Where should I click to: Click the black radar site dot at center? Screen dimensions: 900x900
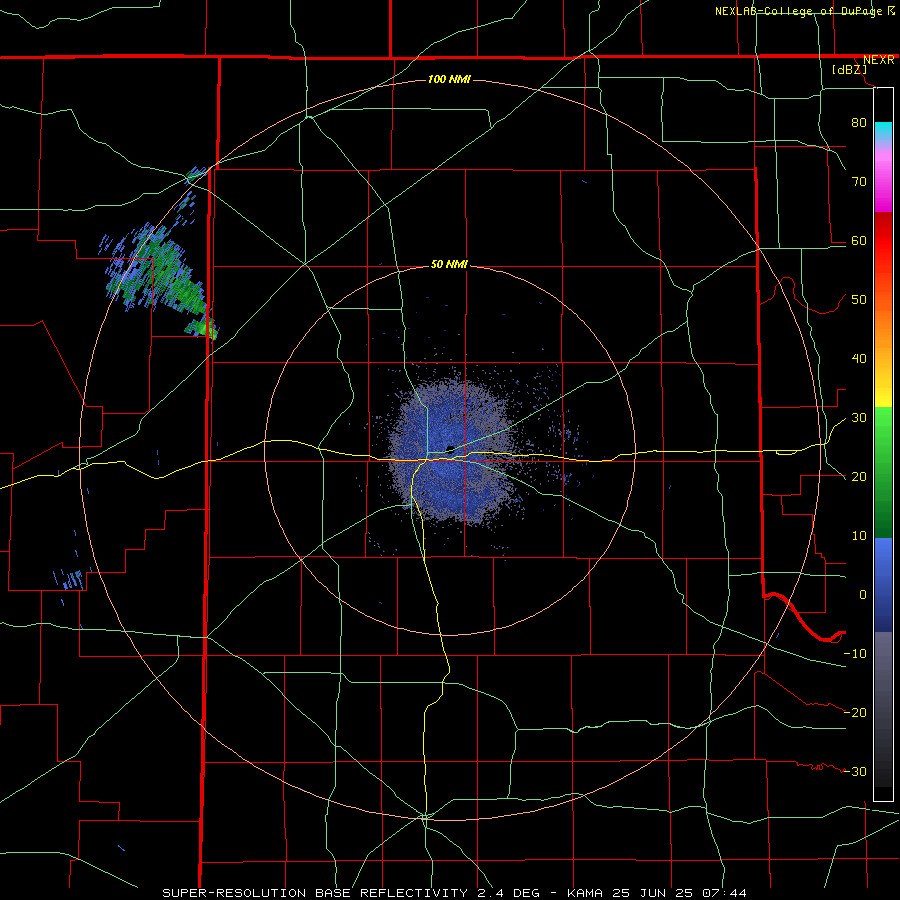tap(451, 448)
